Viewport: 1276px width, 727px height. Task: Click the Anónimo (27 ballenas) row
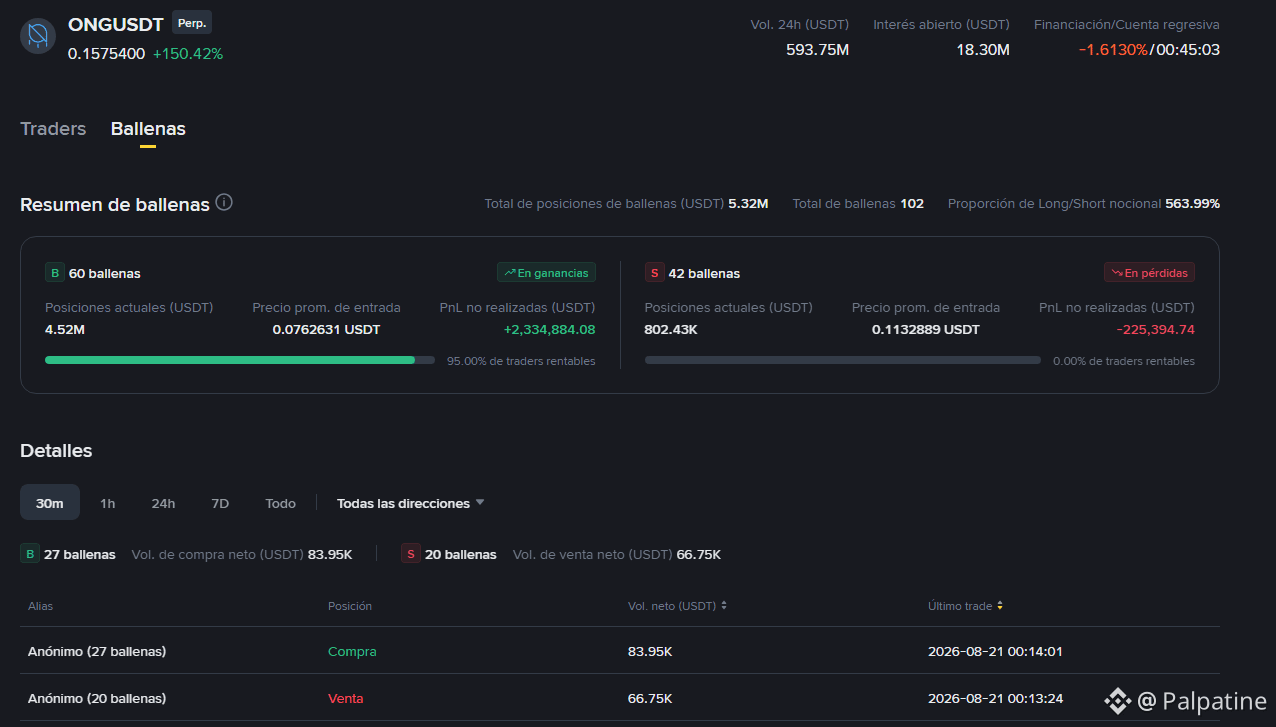coord(620,651)
